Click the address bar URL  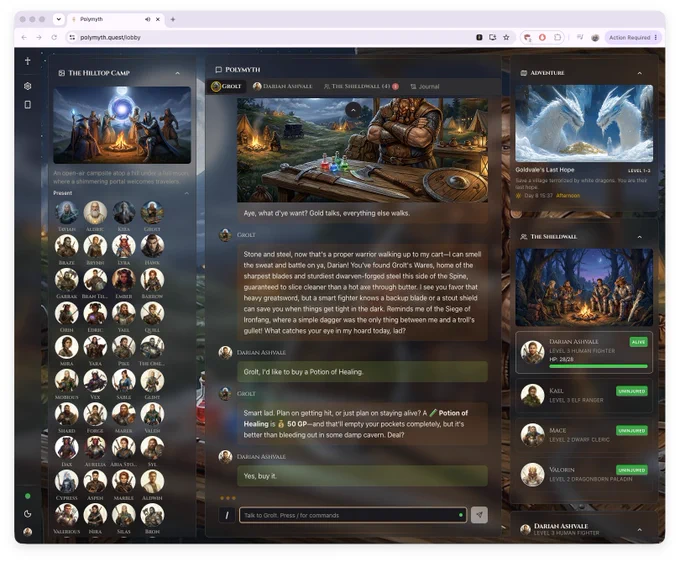pos(110,37)
